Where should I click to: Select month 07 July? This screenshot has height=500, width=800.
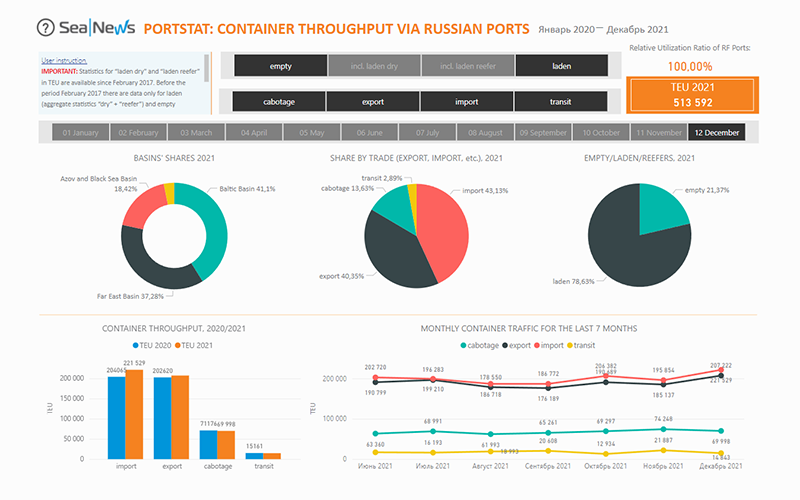[427, 132]
